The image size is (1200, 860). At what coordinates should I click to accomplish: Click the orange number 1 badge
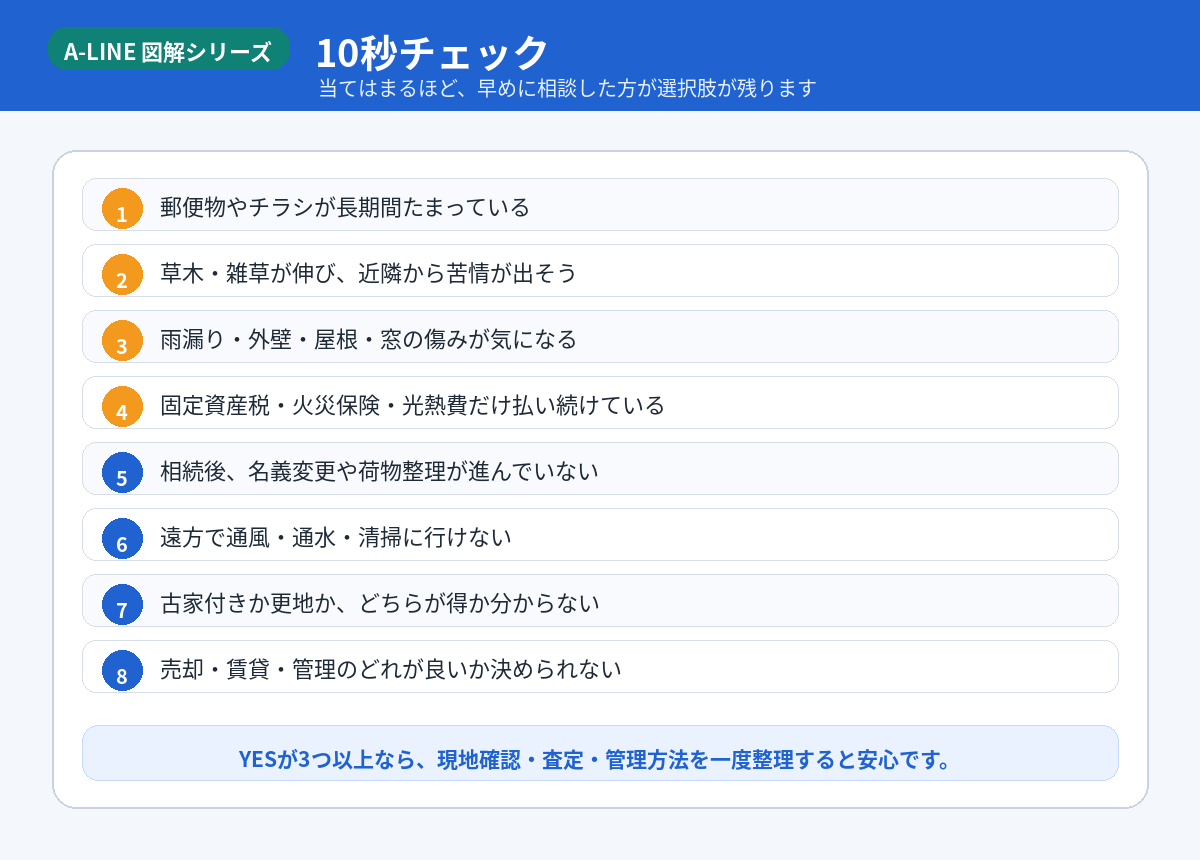coord(122,208)
